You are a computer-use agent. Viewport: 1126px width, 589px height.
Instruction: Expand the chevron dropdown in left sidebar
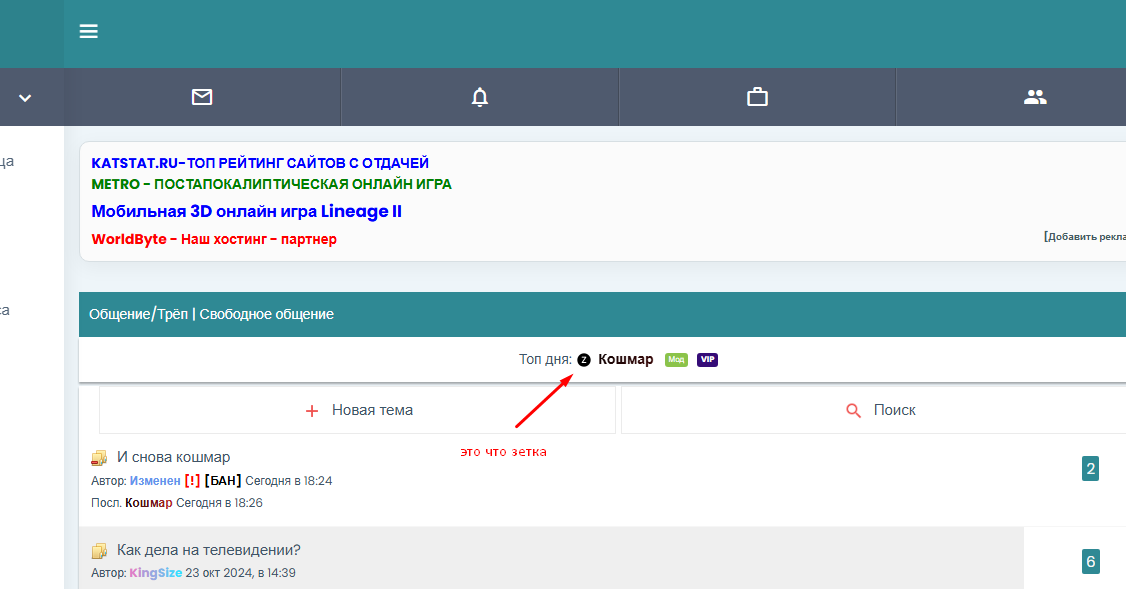coord(25,98)
